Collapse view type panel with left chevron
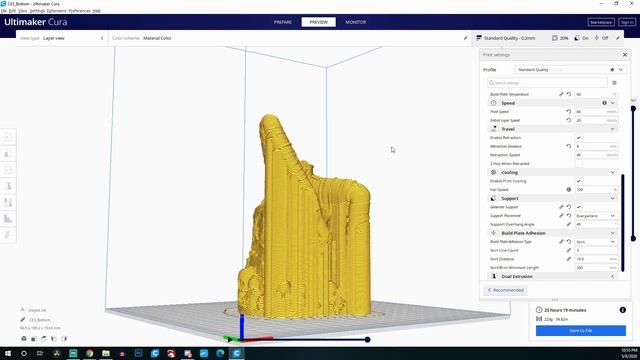Image resolution: width=640 pixels, height=360 pixels. coord(102,38)
